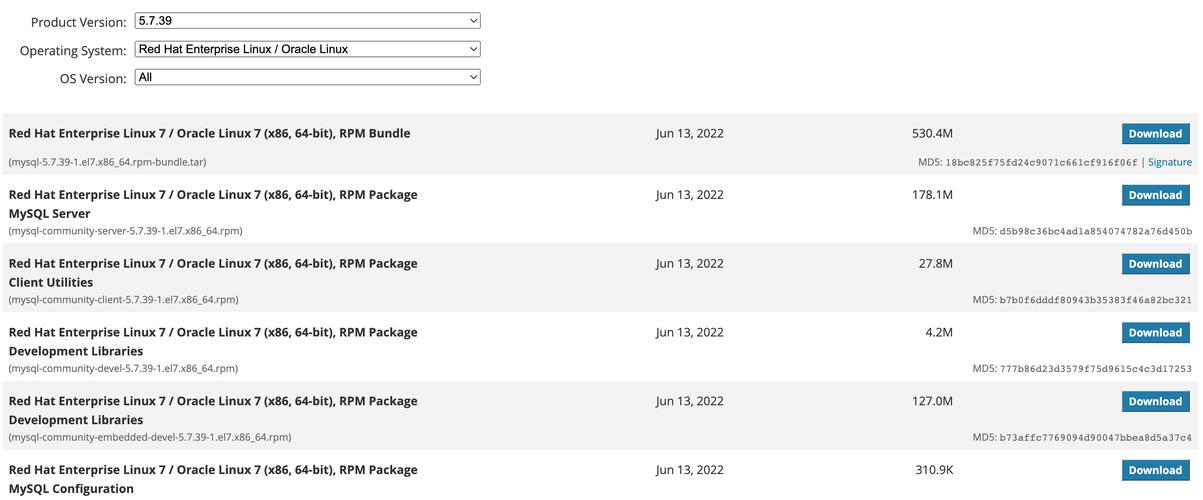
Task: Click the mysql-community-client rpm filename
Action: coord(123,300)
